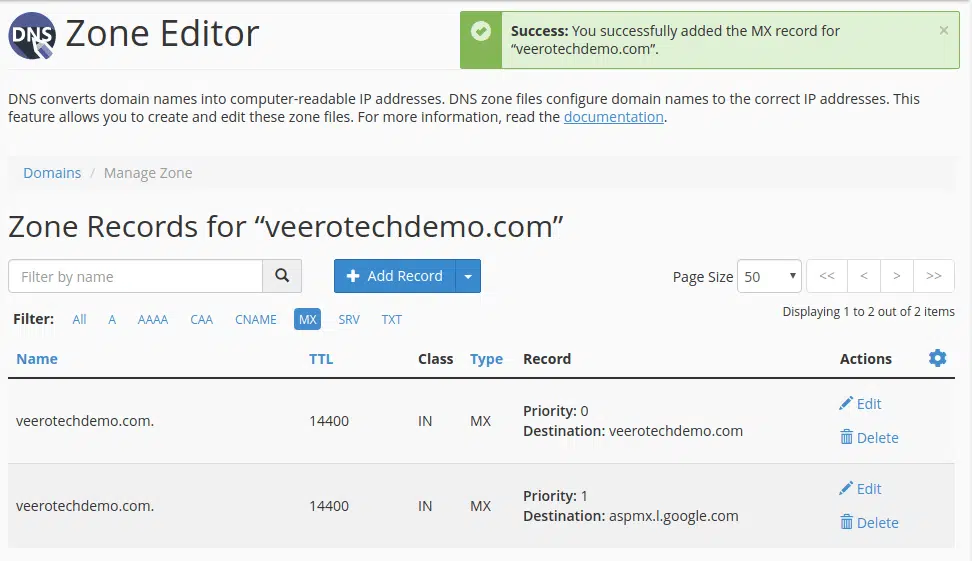Go to Domains breadcrumb link
This screenshot has width=972, height=561.
point(52,173)
